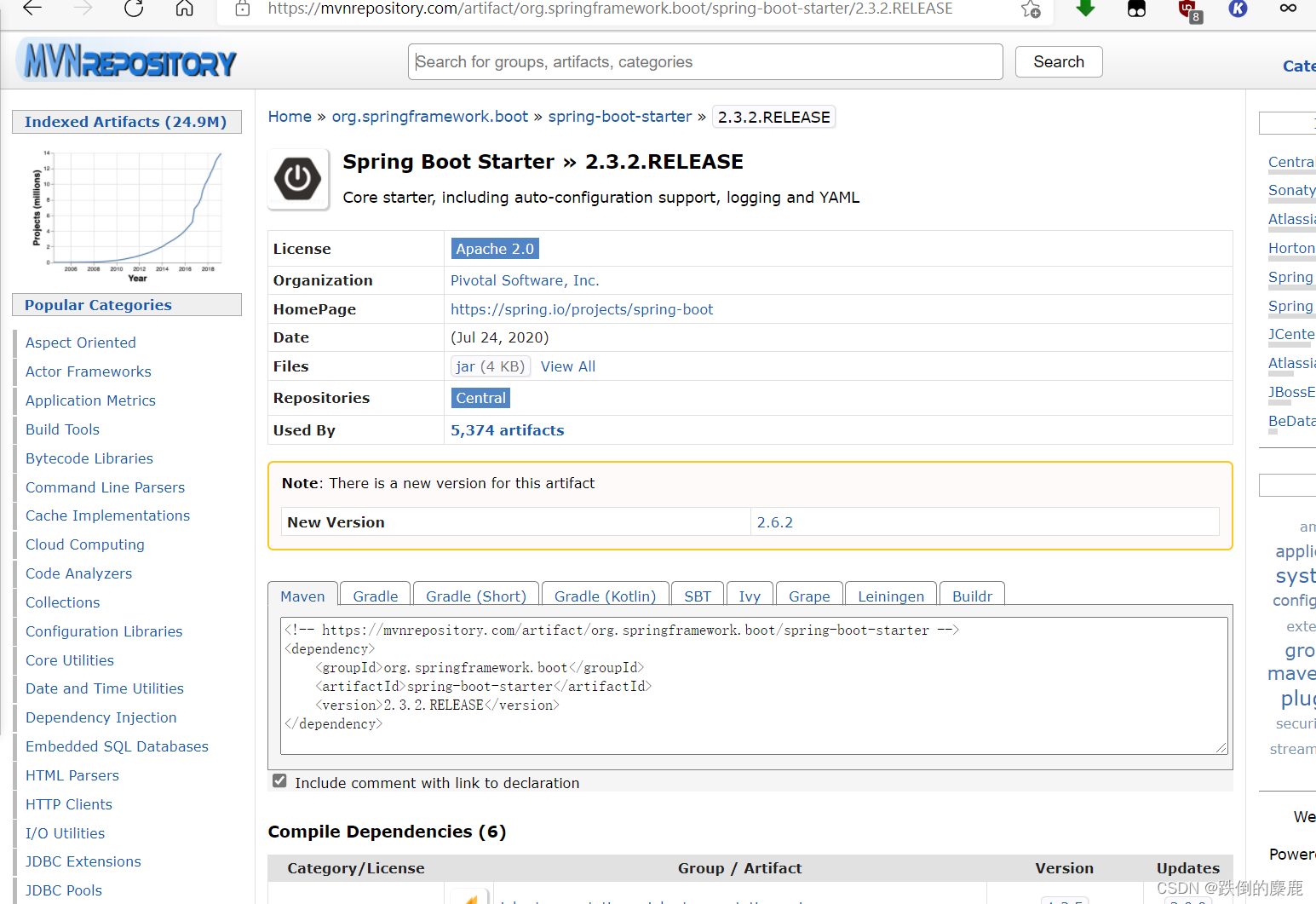
Task: Open the Collections category
Action: pyautogui.click(x=62, y=602)
